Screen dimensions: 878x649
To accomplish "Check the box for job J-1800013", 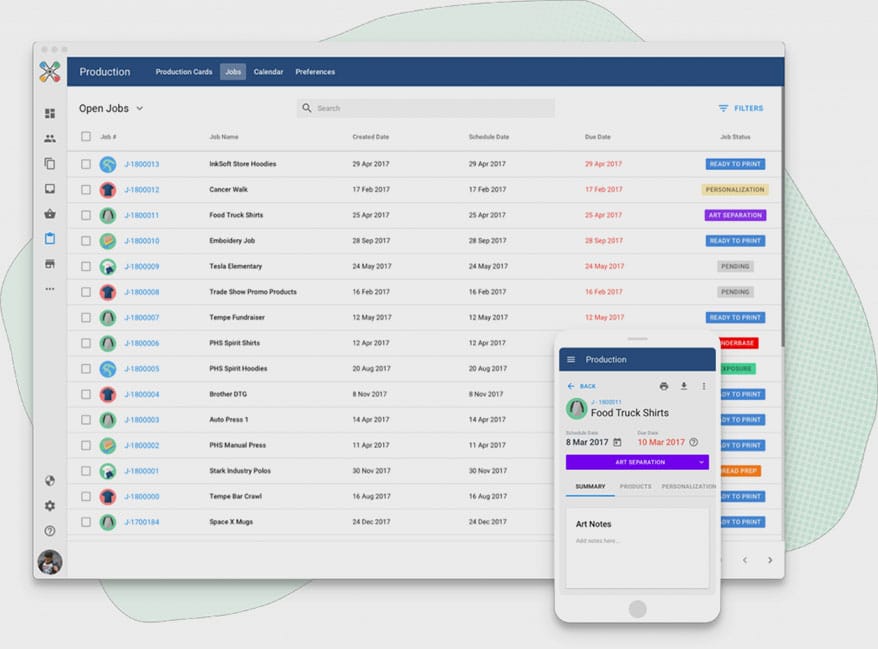I will pyautogui.click(x=86, y=164).
